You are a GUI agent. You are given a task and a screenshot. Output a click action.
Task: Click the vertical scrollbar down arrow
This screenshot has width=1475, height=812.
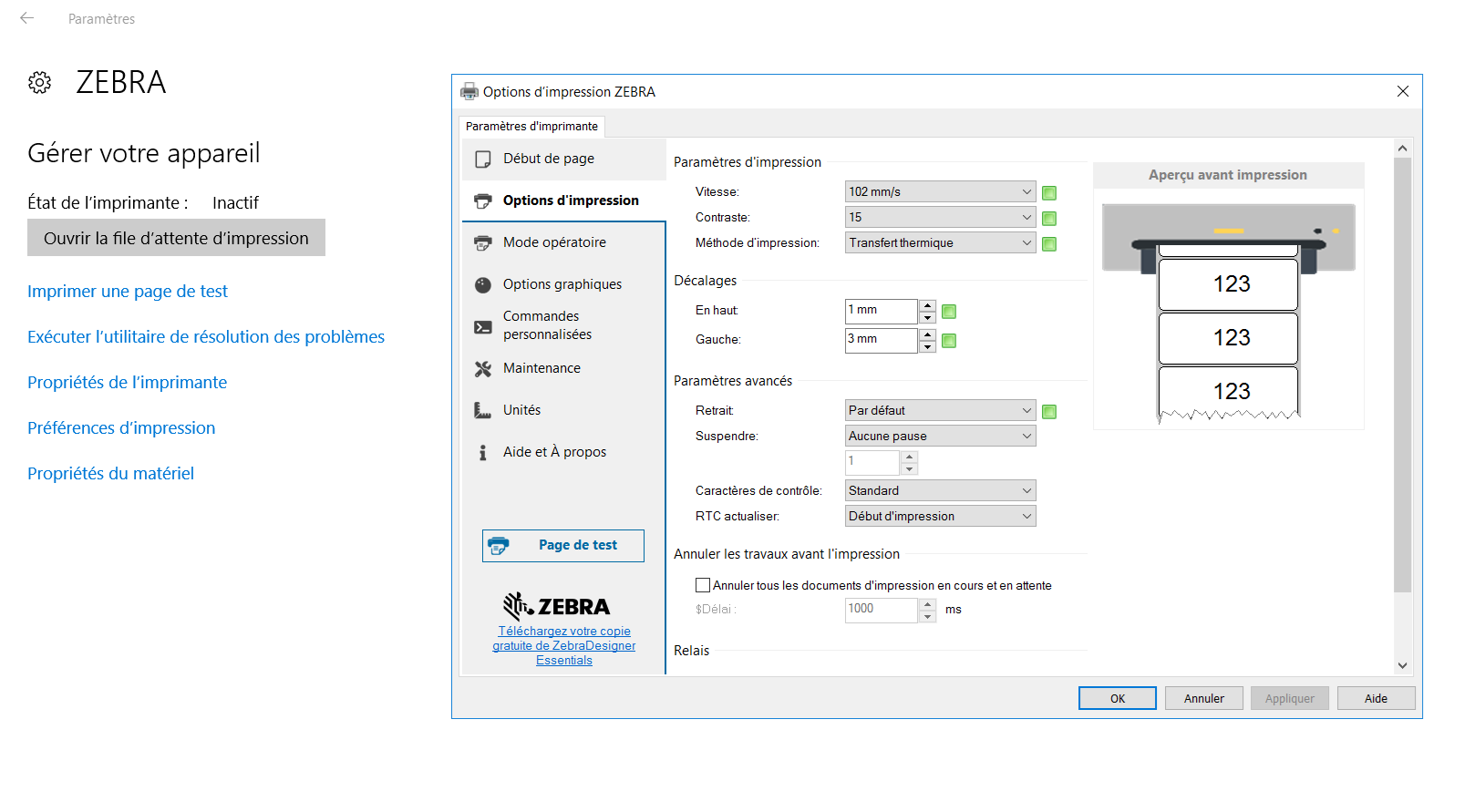coord(1402,665)
